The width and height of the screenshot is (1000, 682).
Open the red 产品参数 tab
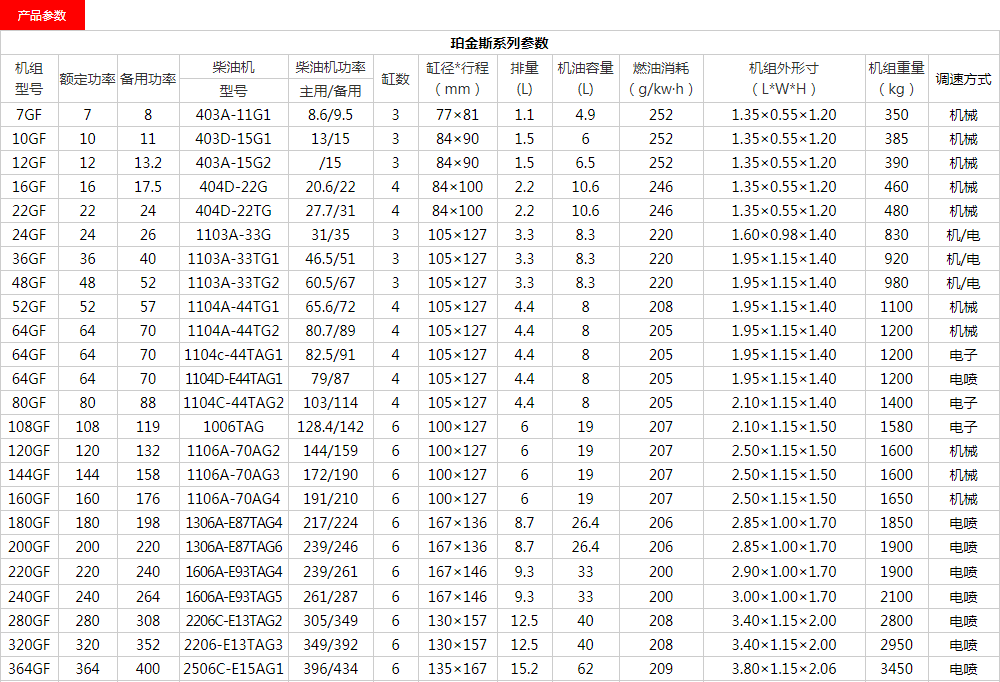[x=42, y=15]
